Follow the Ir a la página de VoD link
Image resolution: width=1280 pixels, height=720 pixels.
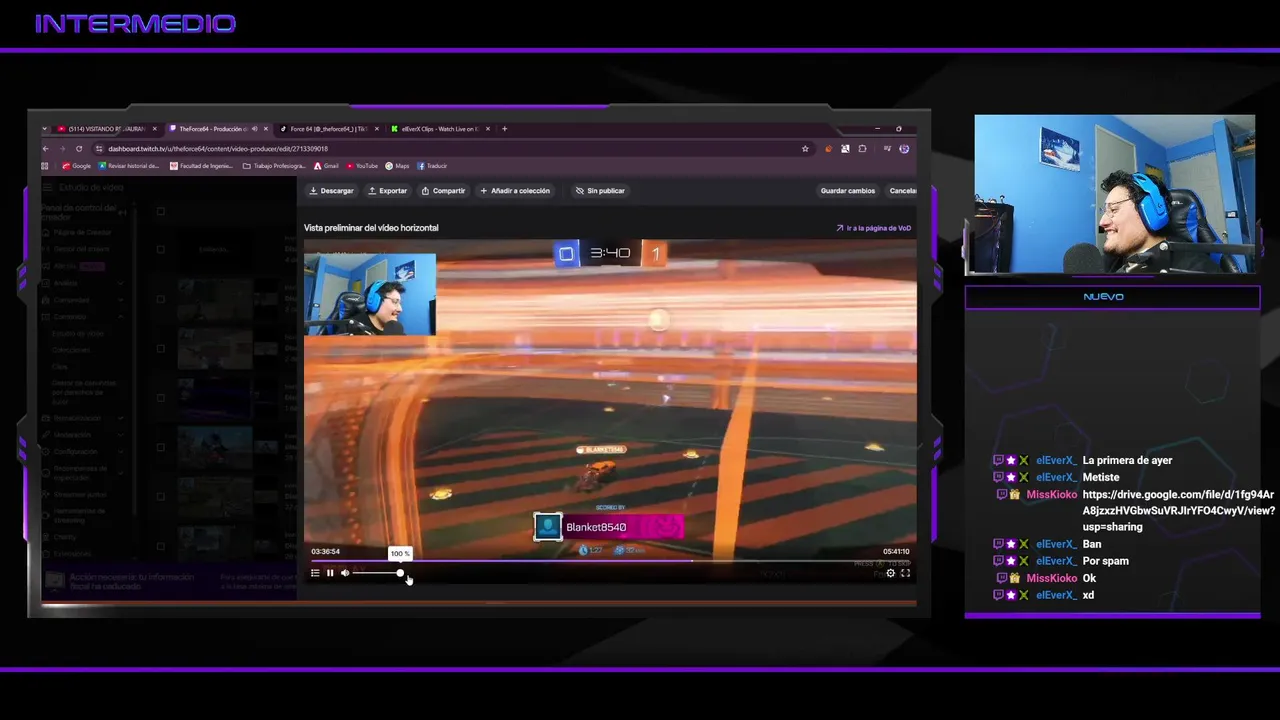click(x=873, y=228)
